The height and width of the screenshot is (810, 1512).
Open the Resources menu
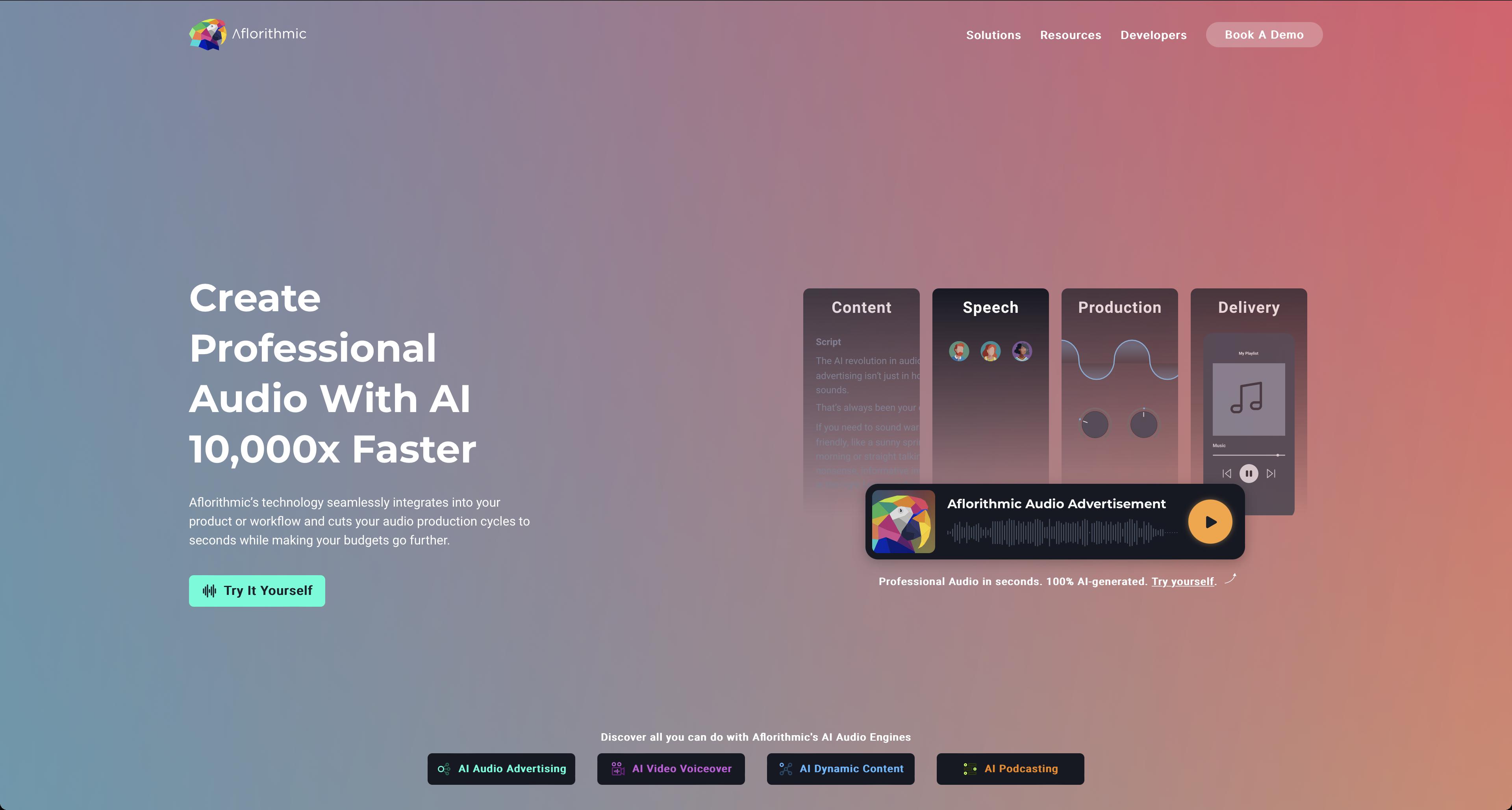[1070, 35]
